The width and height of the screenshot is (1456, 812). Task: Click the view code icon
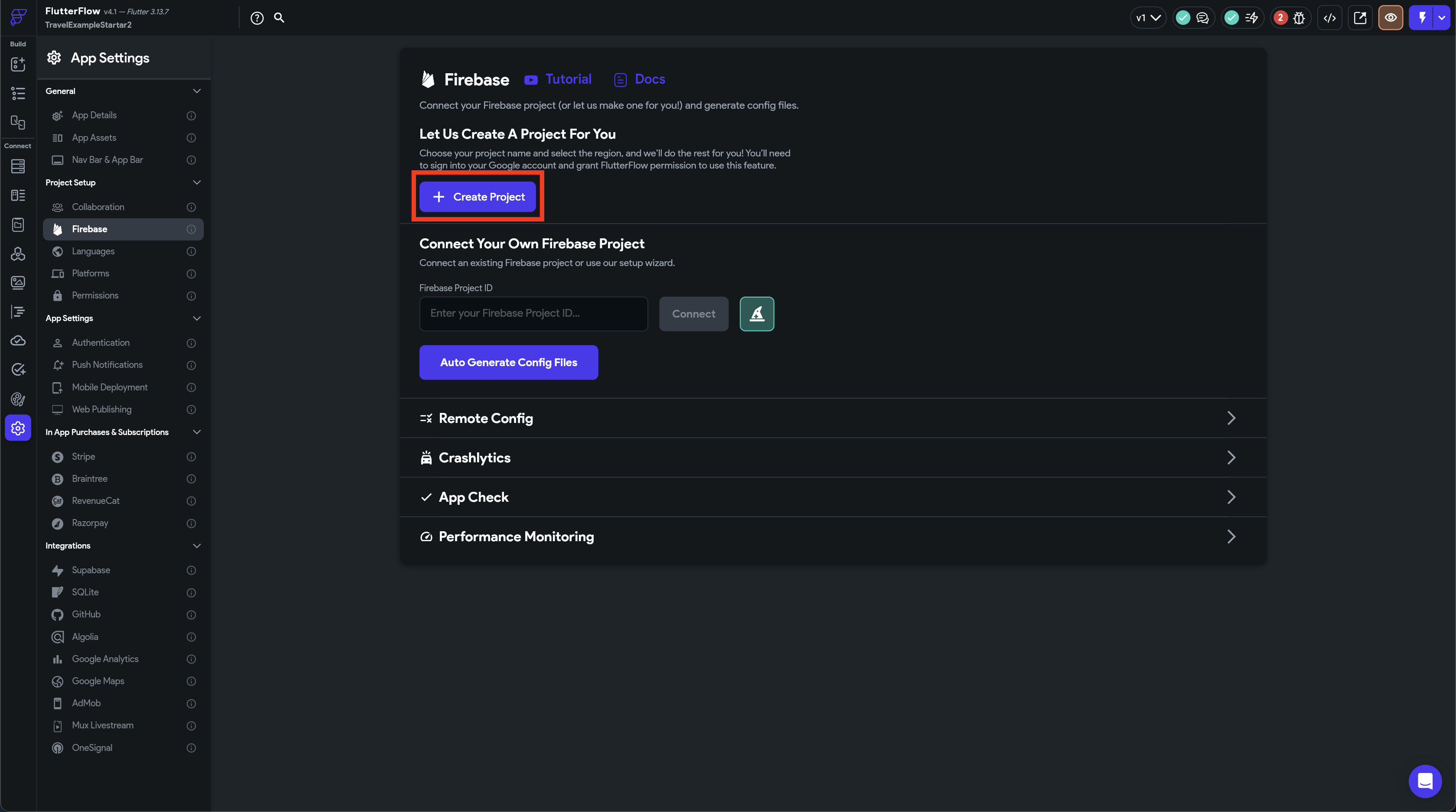click(x=1329, y=18)
